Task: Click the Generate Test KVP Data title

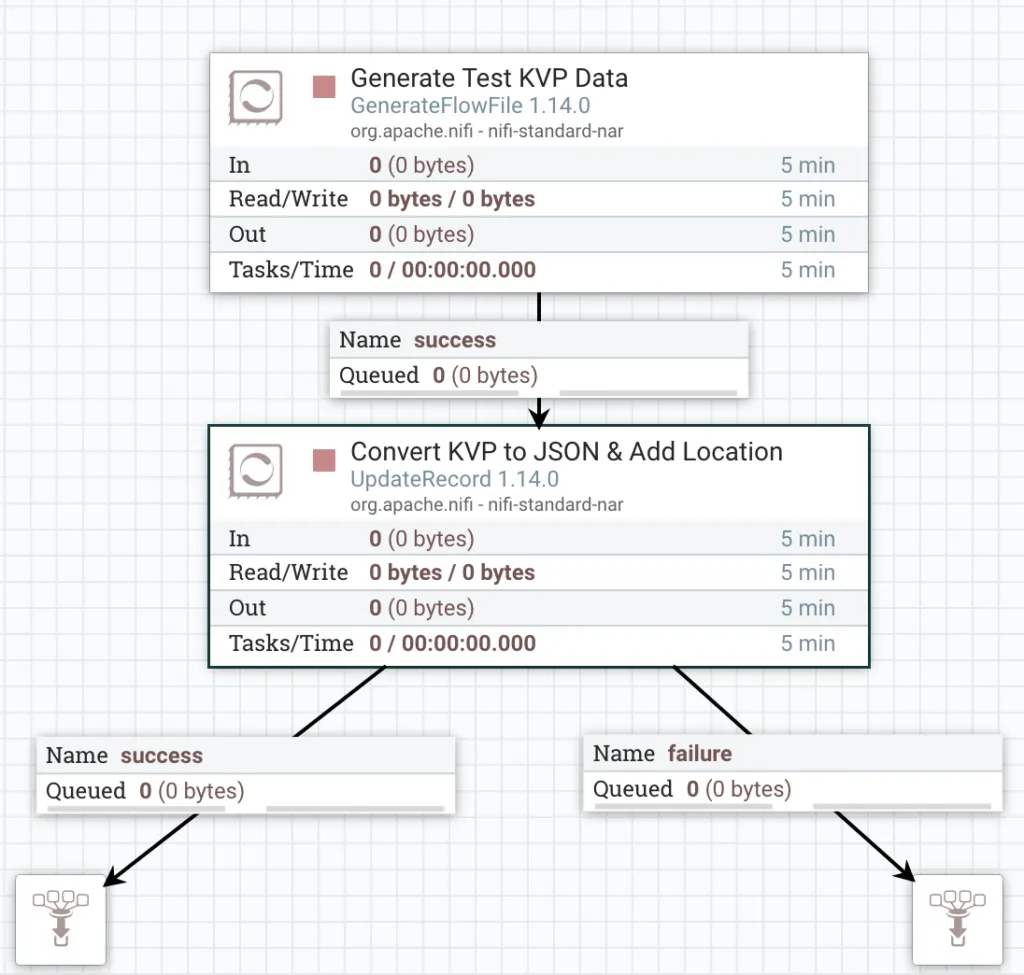Action: tap(489, 78)
